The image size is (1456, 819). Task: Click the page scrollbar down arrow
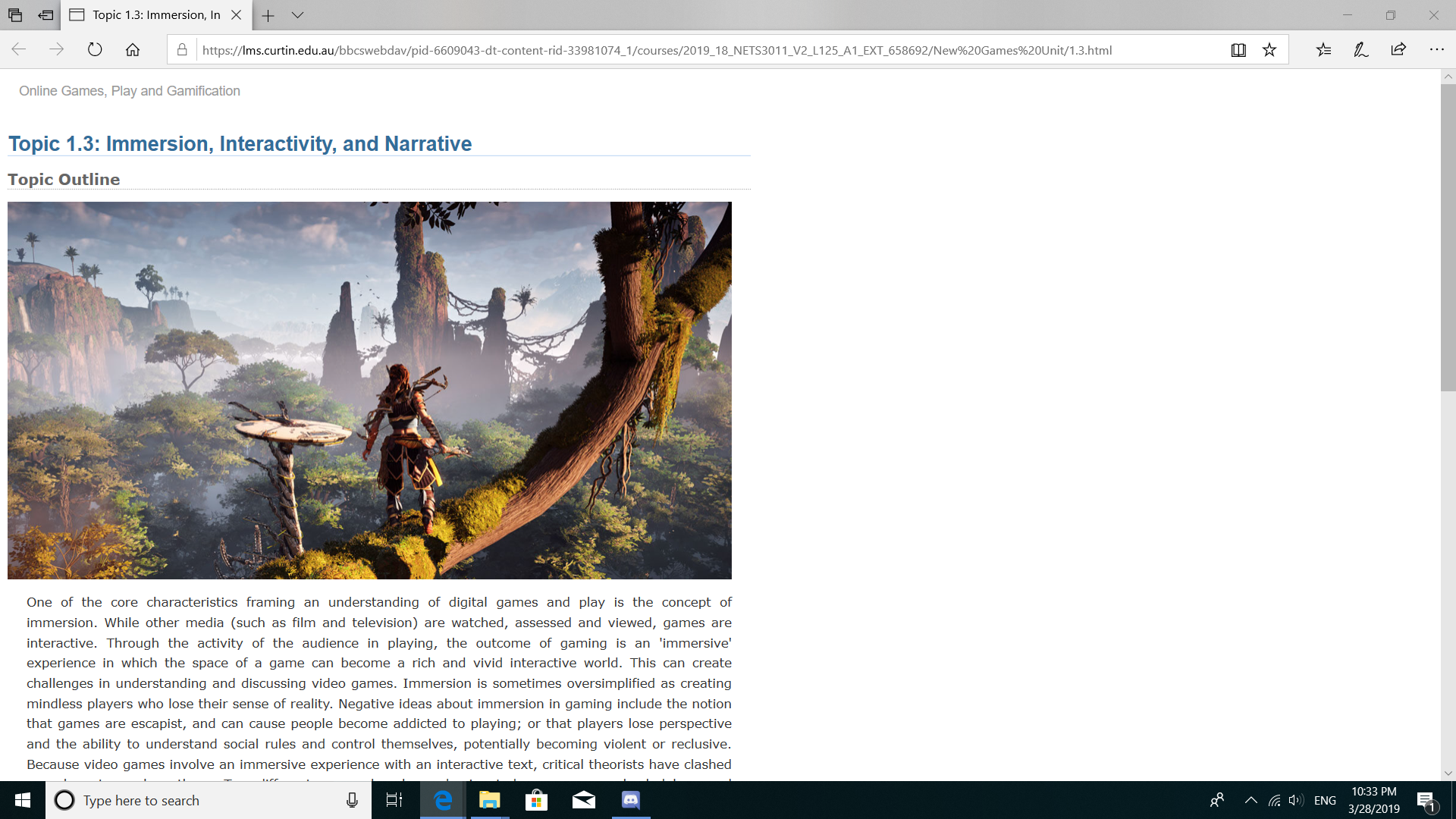(x=1448, y=773)
